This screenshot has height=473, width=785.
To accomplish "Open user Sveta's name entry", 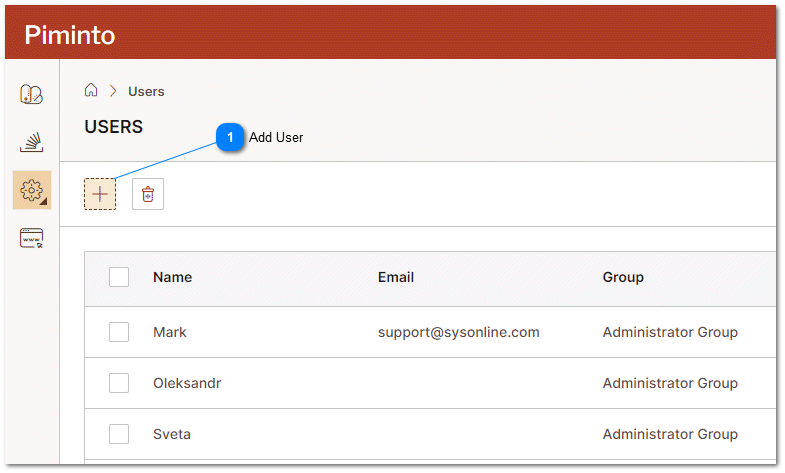I will point(172,435).
